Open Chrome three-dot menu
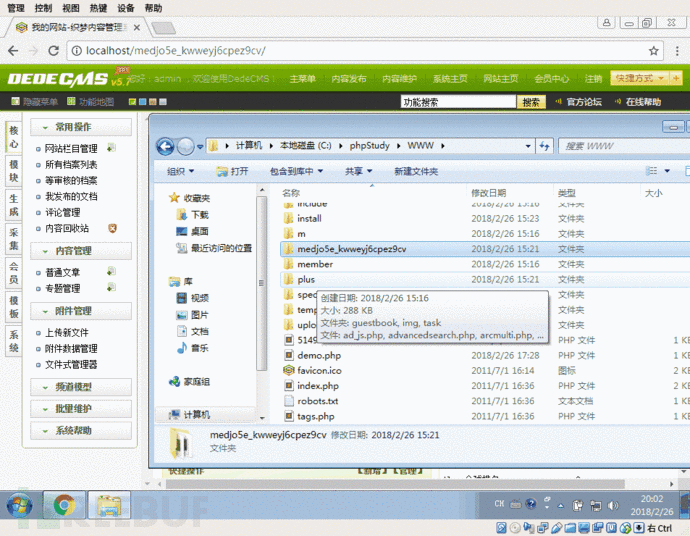This screenshot has height=536, width=690. pos(677,51)
